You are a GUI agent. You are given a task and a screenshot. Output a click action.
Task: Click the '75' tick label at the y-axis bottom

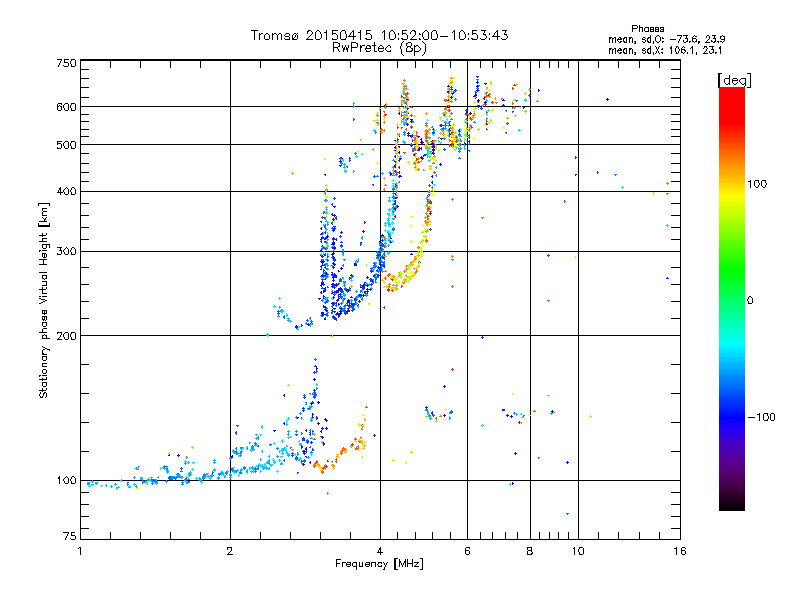click(x=70, y=536)
